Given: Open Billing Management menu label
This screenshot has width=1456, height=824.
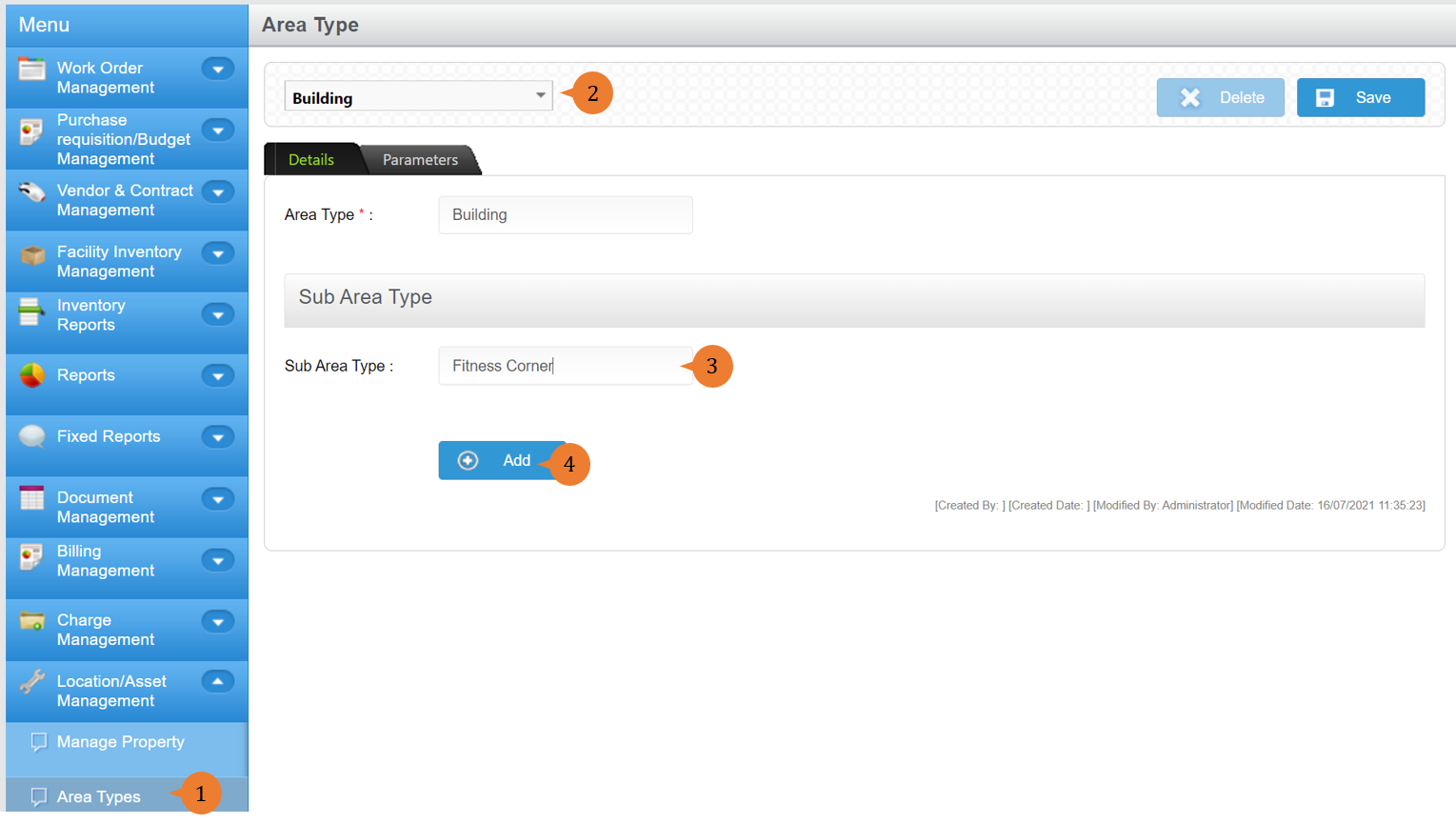Looking at the screenshot, I should pos(105,561).
